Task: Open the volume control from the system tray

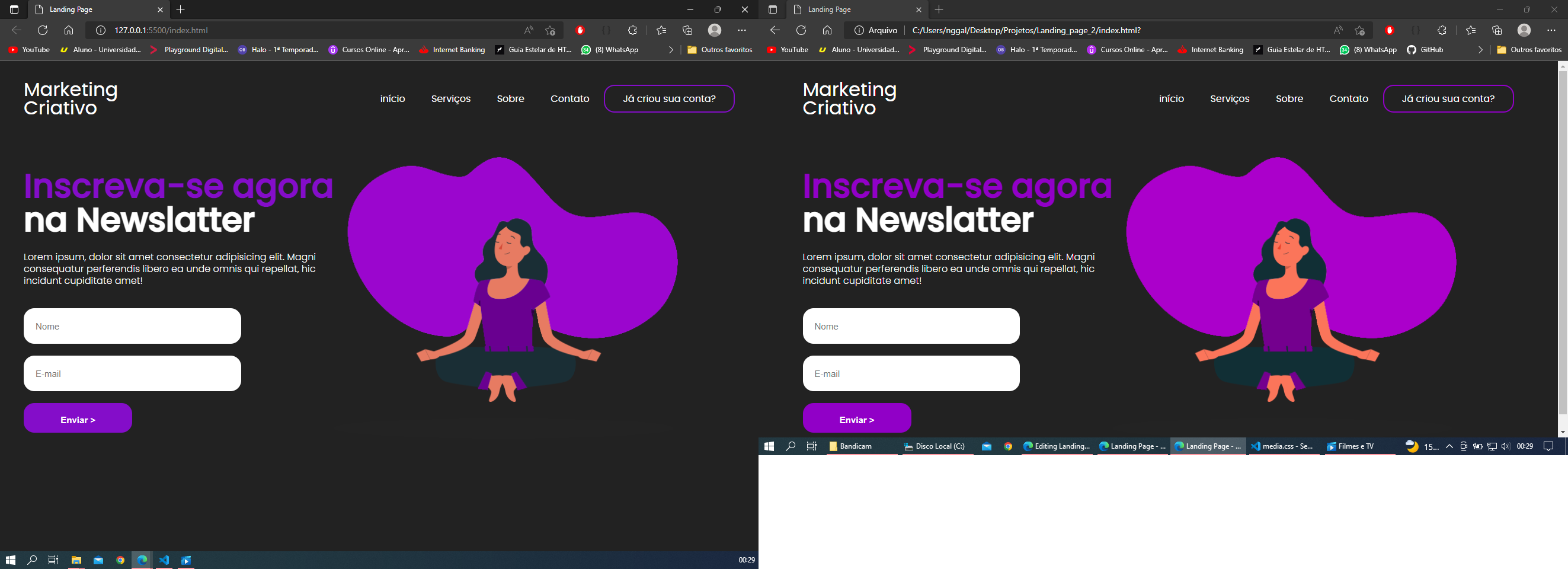Action: [x=1505, y=446]
